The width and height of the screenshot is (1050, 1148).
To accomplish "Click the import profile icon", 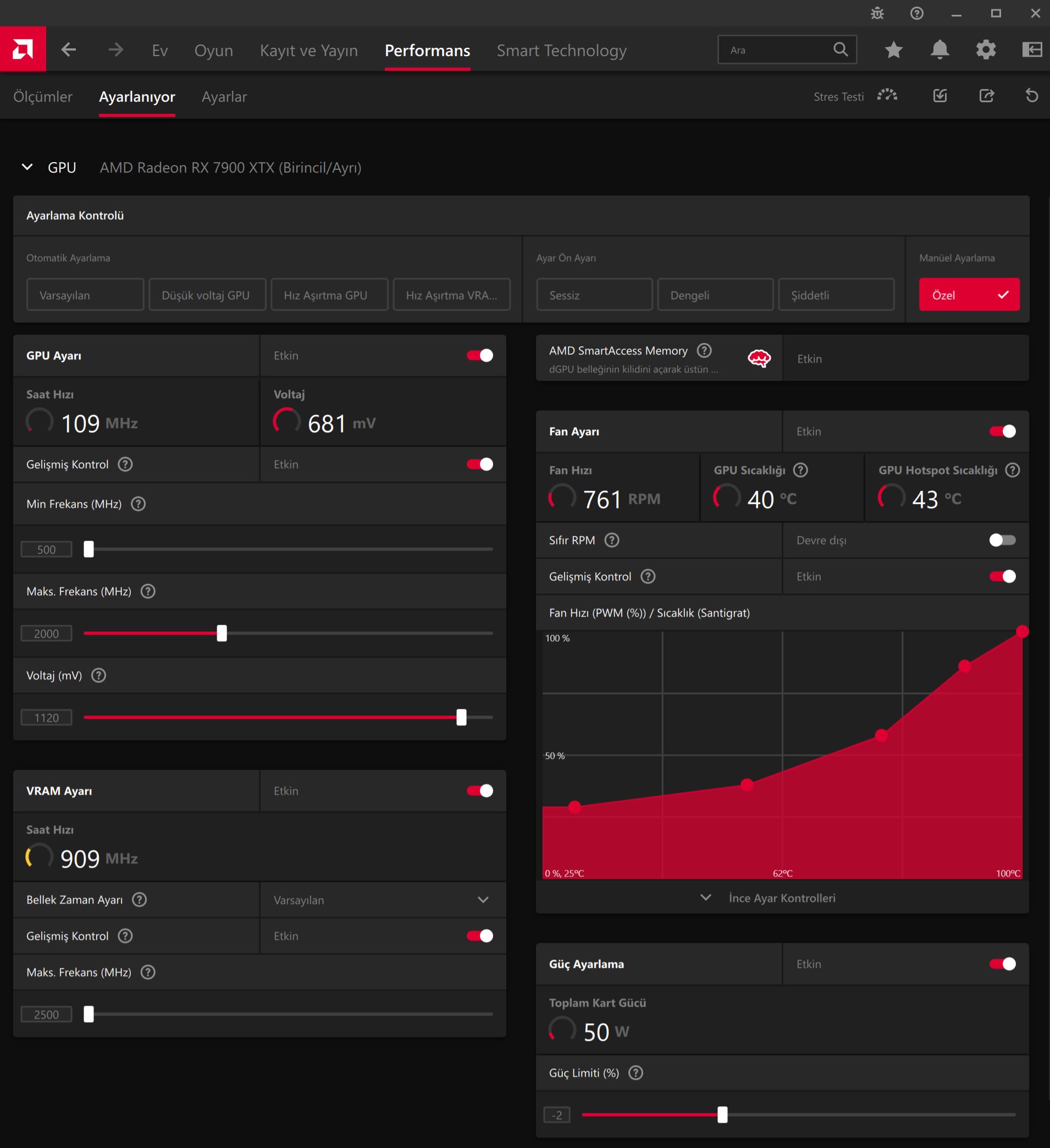I will pos(940,96).
